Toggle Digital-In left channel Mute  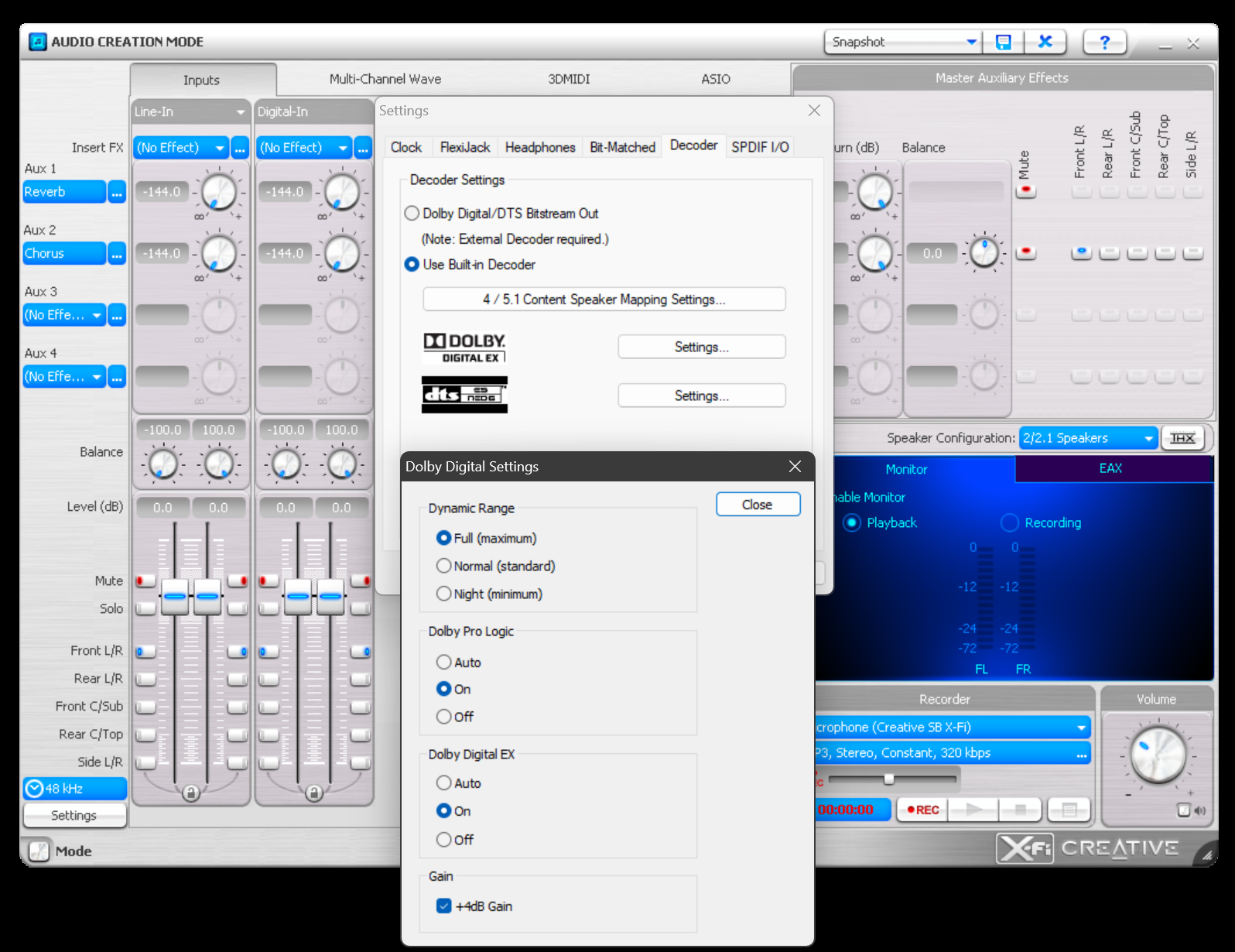coord(269,580)
